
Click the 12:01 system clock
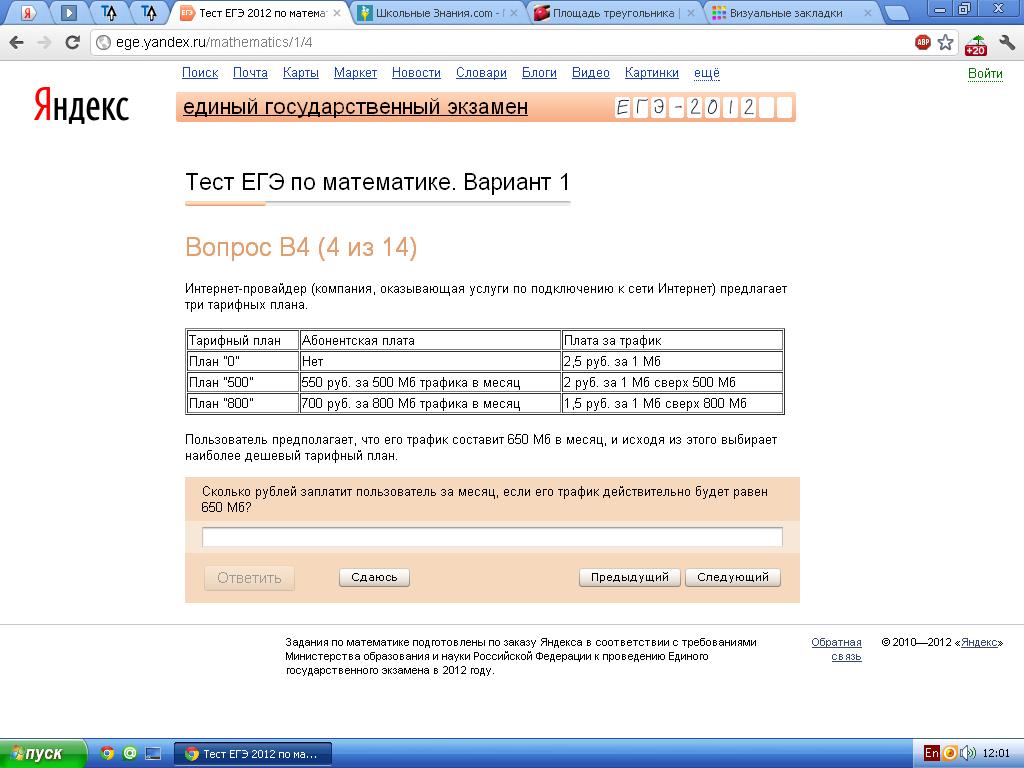tap(995, 754)
